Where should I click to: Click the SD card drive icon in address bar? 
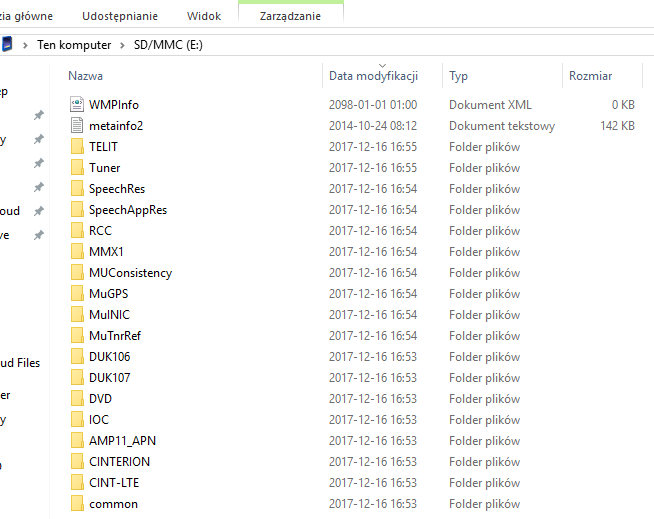click(7, 45)
